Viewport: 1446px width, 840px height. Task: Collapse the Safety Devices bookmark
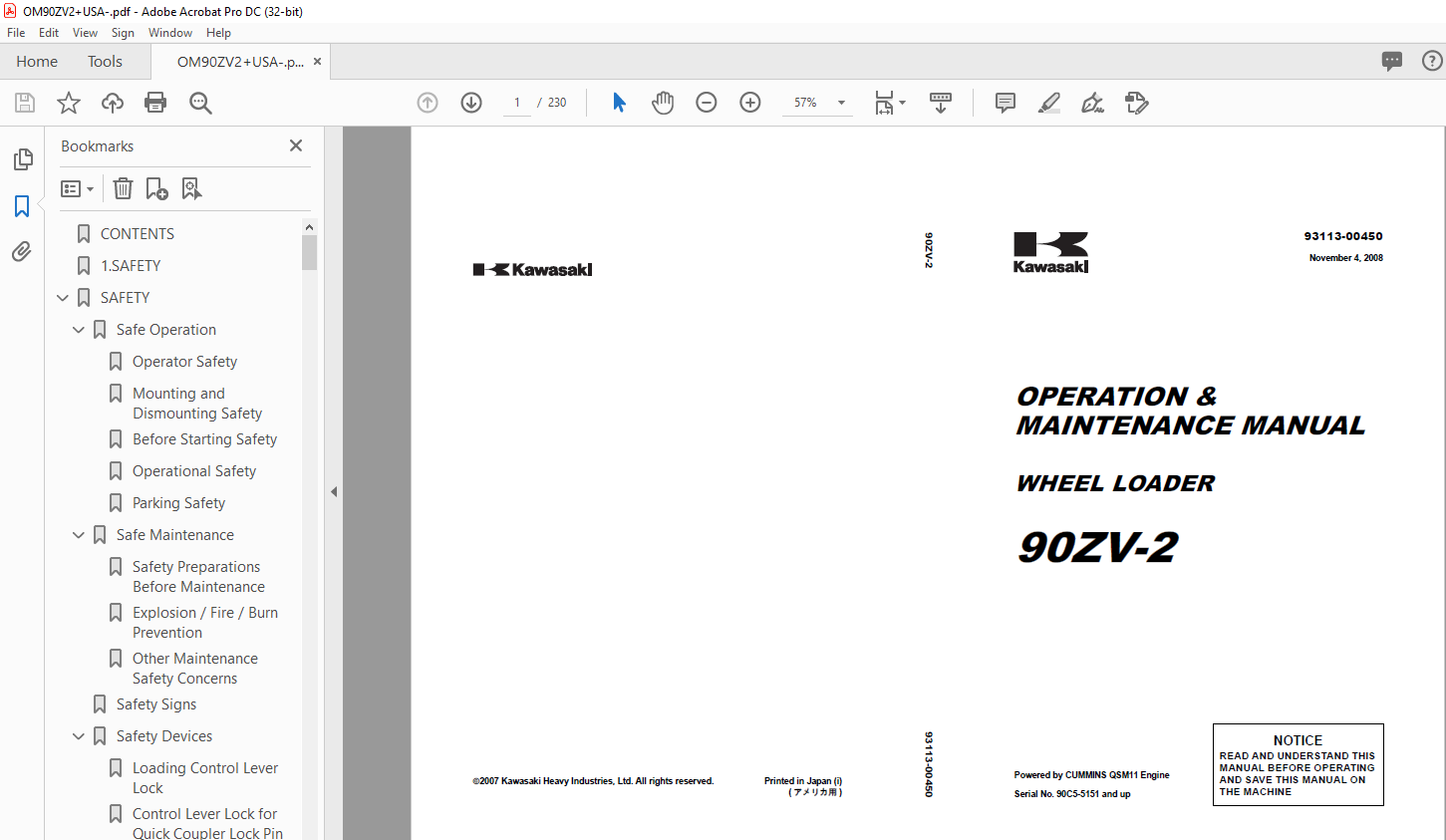coord(79,736)
